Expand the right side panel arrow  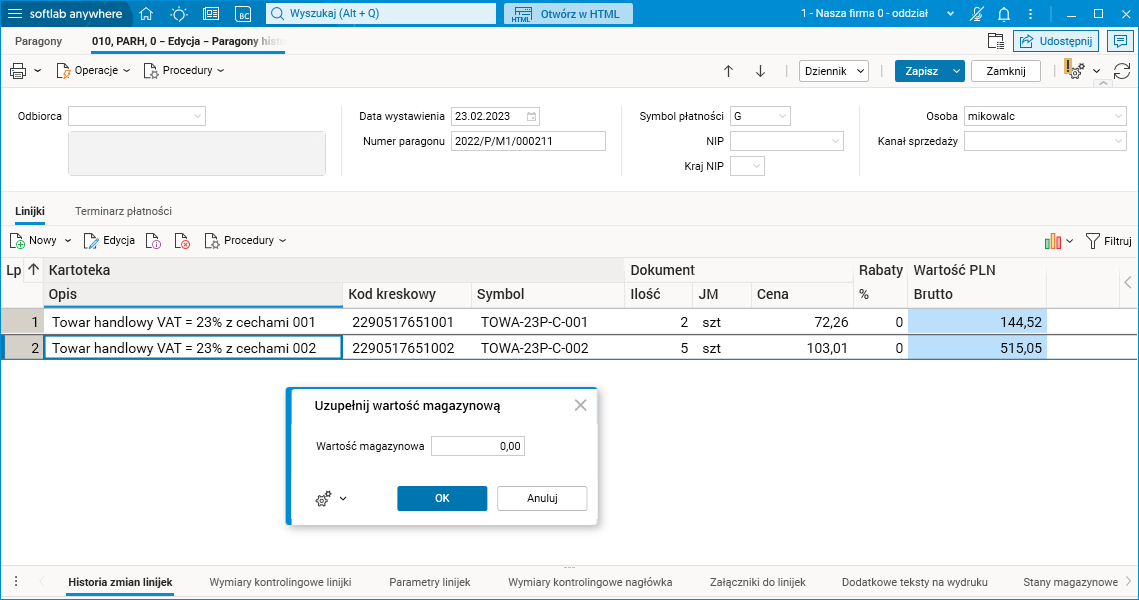(x=1127, y=283)
